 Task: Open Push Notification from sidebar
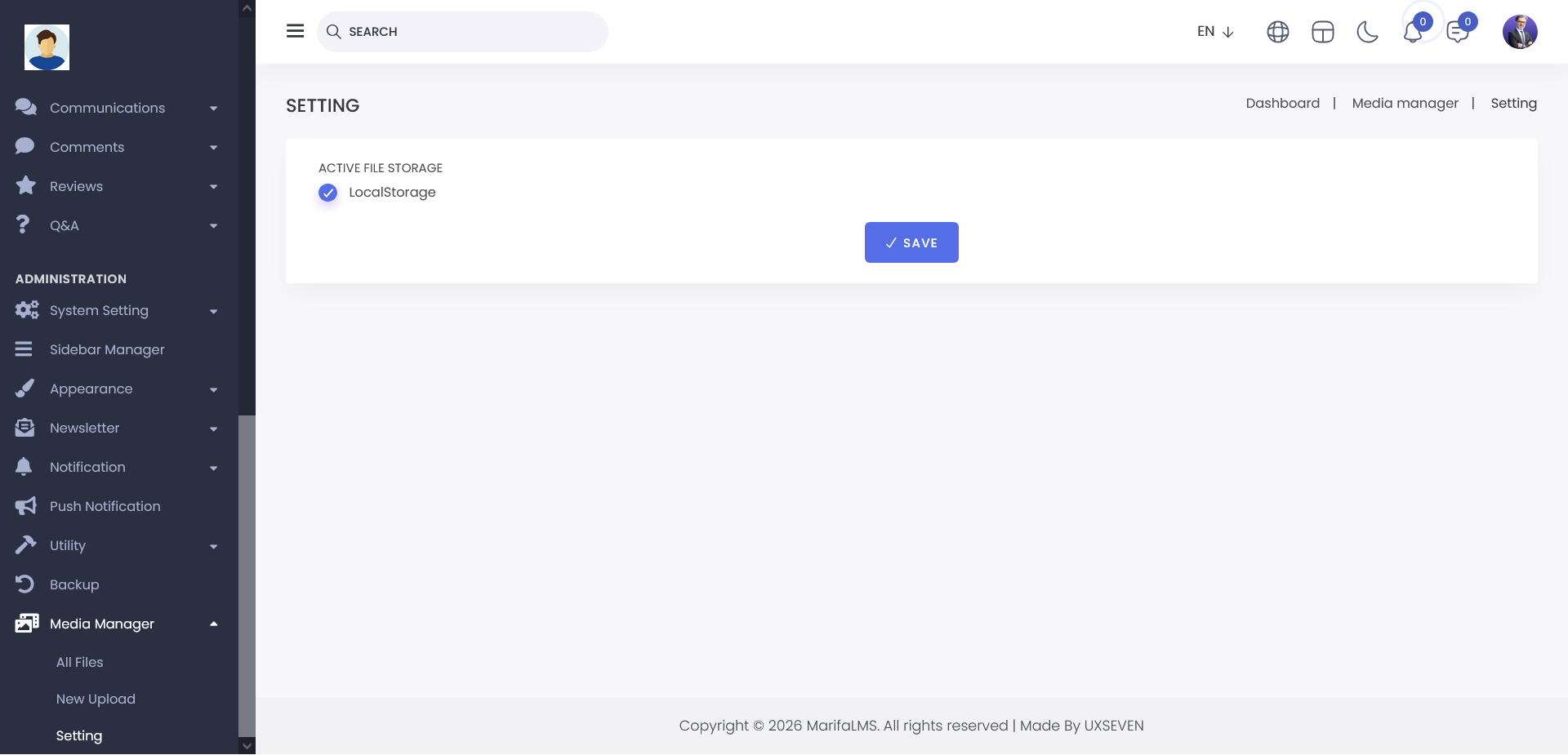pyautogui.click(x=105, y=507)
